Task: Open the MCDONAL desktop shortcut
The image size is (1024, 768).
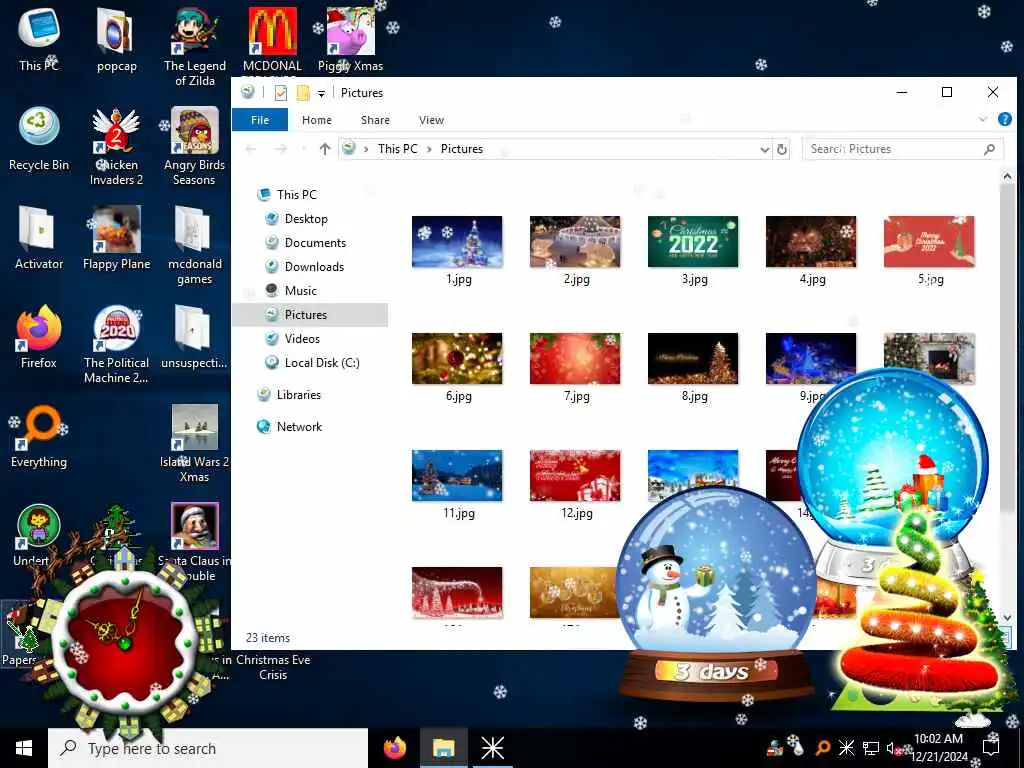Action: pyautogui.click(x=272, y=39)
